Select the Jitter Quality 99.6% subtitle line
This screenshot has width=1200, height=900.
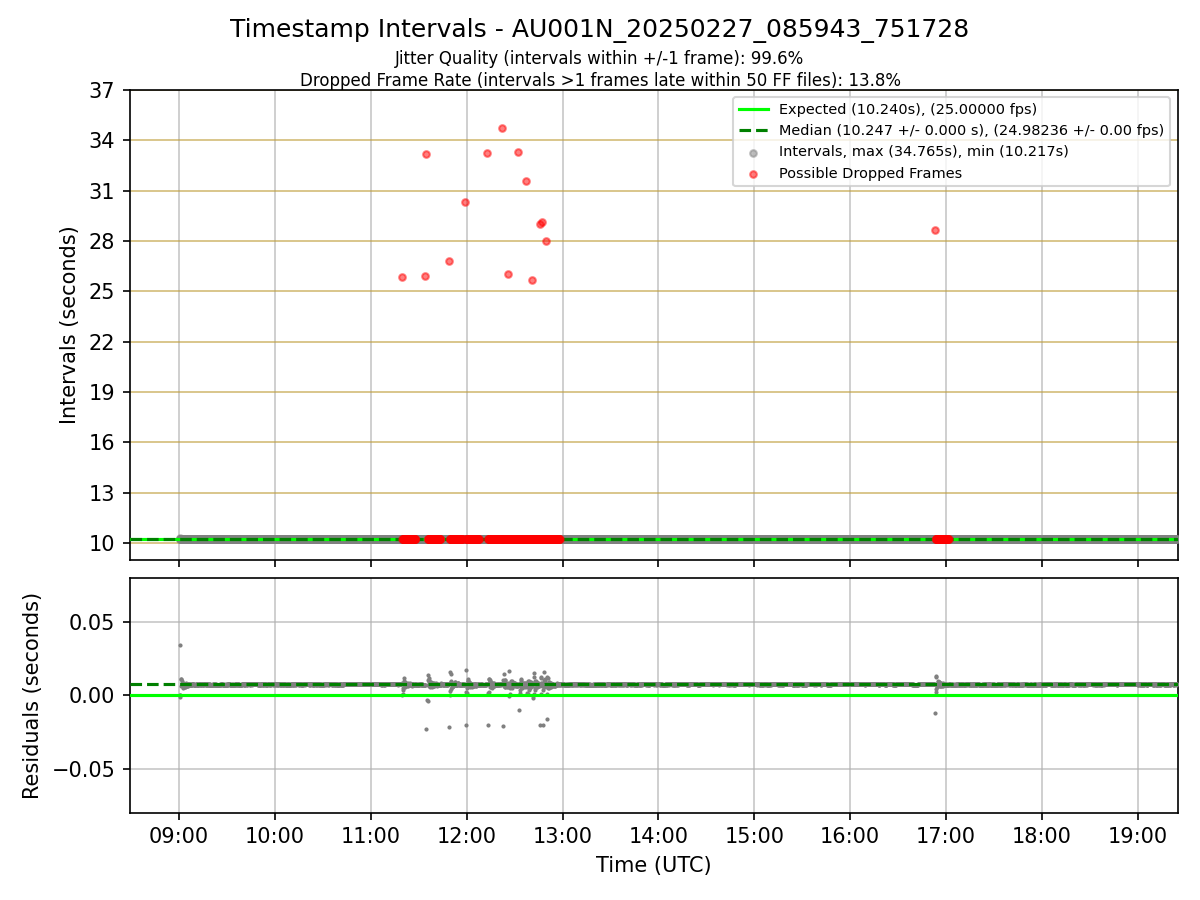[x=599, y=58]
